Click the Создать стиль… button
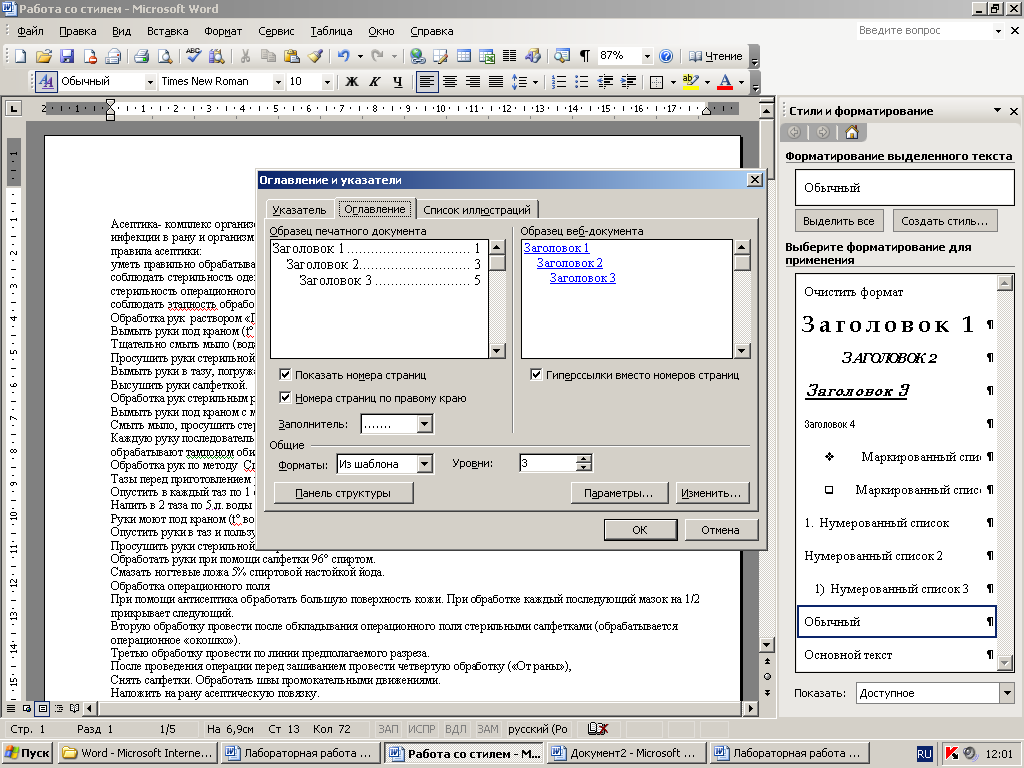1024x768 pixels. coord(944,221)
